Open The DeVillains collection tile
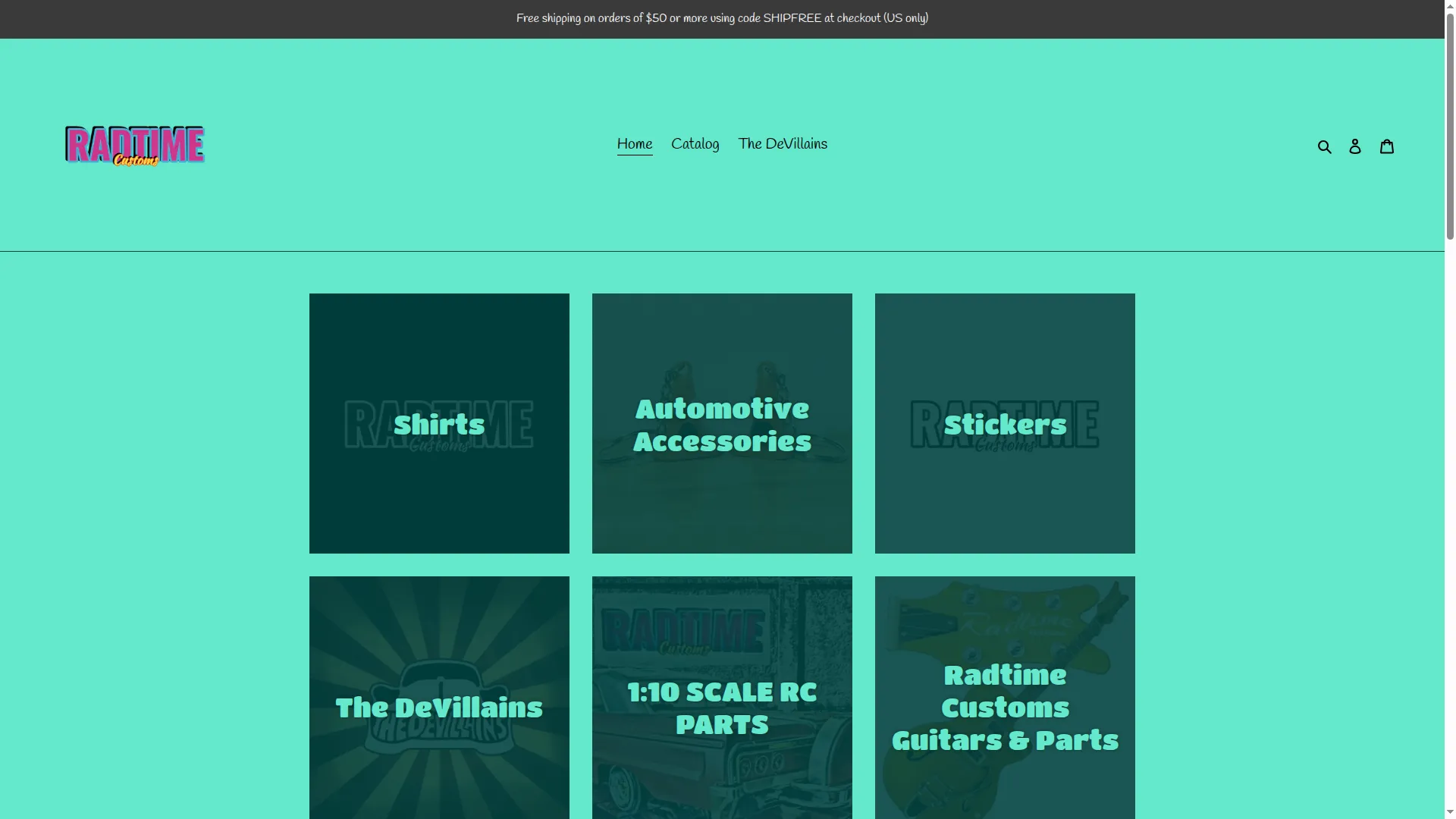This screenshot has height=819, width=1456. pos(439,698)
